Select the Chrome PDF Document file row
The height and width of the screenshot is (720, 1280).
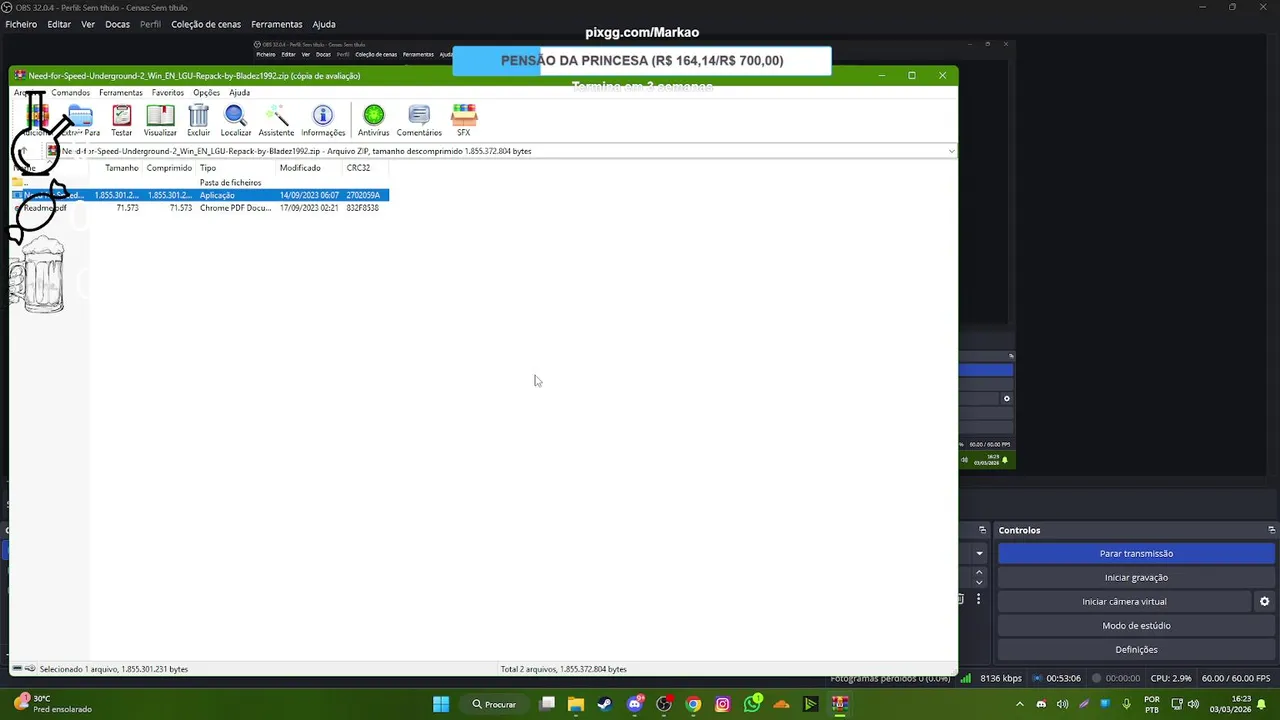(200, 208)
